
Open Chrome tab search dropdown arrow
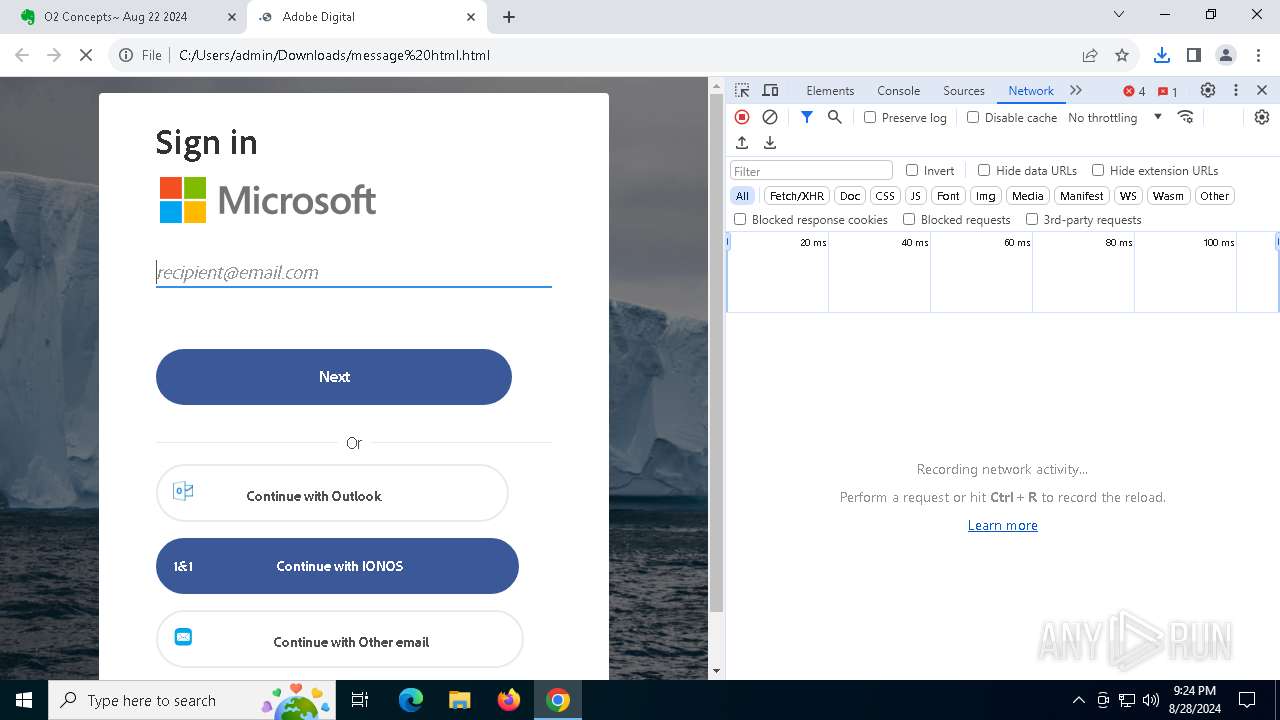tap(1119, 15)
